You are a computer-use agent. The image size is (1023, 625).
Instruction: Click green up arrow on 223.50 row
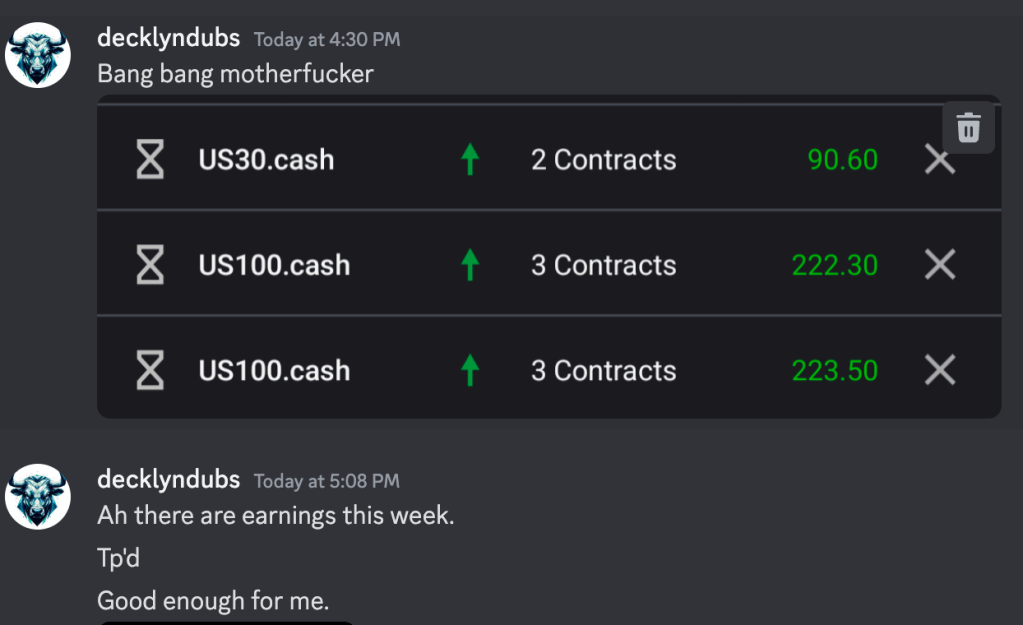(x=469, y=370)
